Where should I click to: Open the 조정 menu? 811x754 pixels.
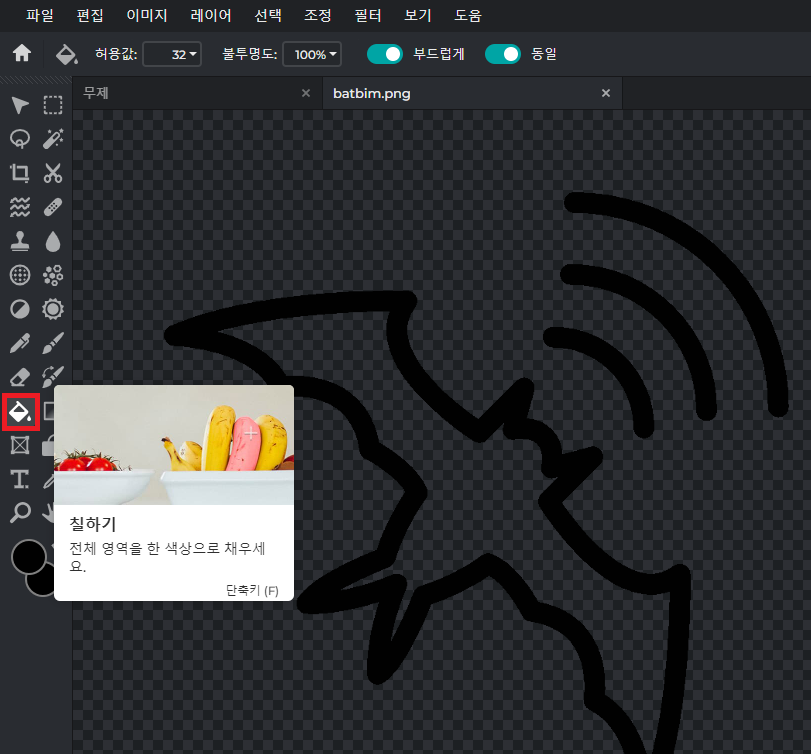(x=318, y=16)
